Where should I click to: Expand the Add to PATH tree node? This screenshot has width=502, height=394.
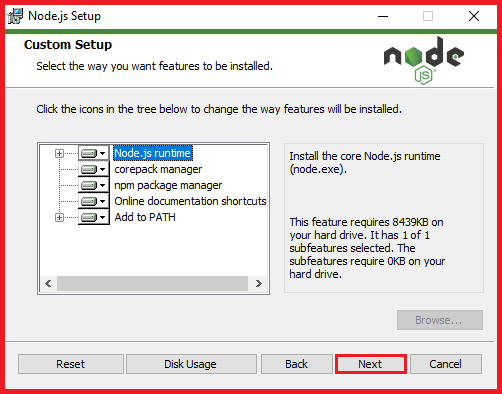(x=59, y=218)
